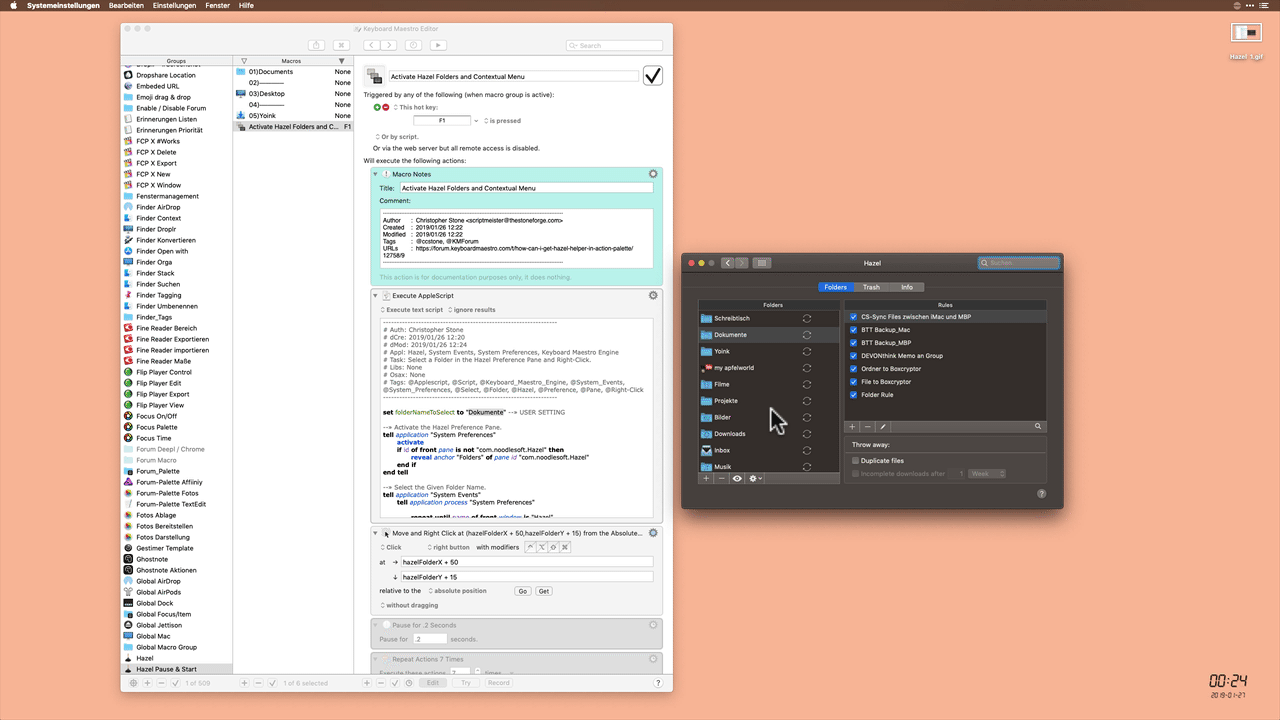Screen dimensions: 1280x720
Task: Toggle the Command modifier for the click action
Action: [565, 547]
